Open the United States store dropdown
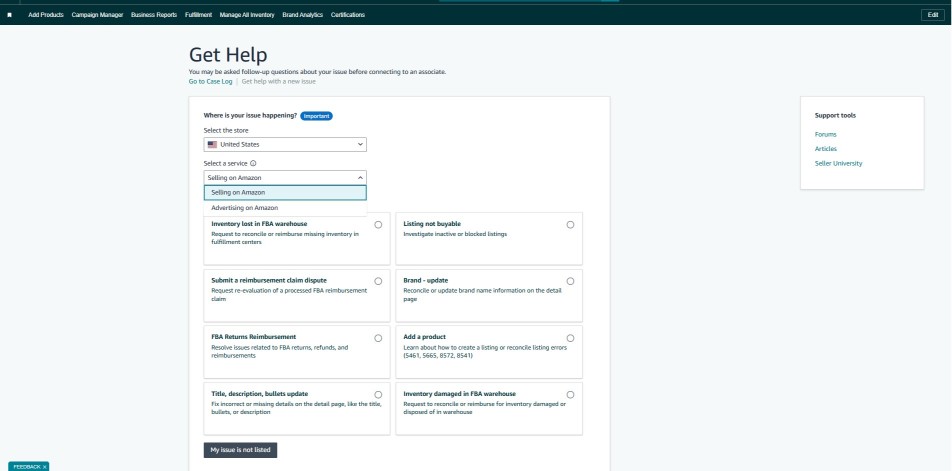Viewport: 952px width, 471px height. point(285,144)
